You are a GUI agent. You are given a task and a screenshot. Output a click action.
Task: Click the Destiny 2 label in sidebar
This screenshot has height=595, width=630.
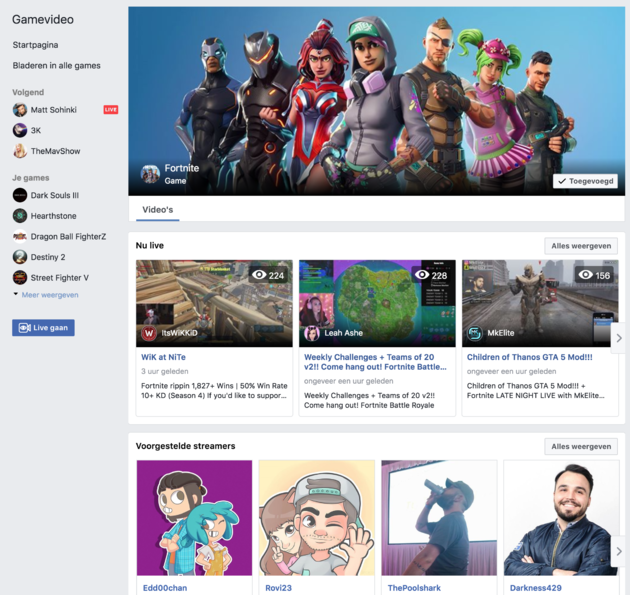click(48, 257)
